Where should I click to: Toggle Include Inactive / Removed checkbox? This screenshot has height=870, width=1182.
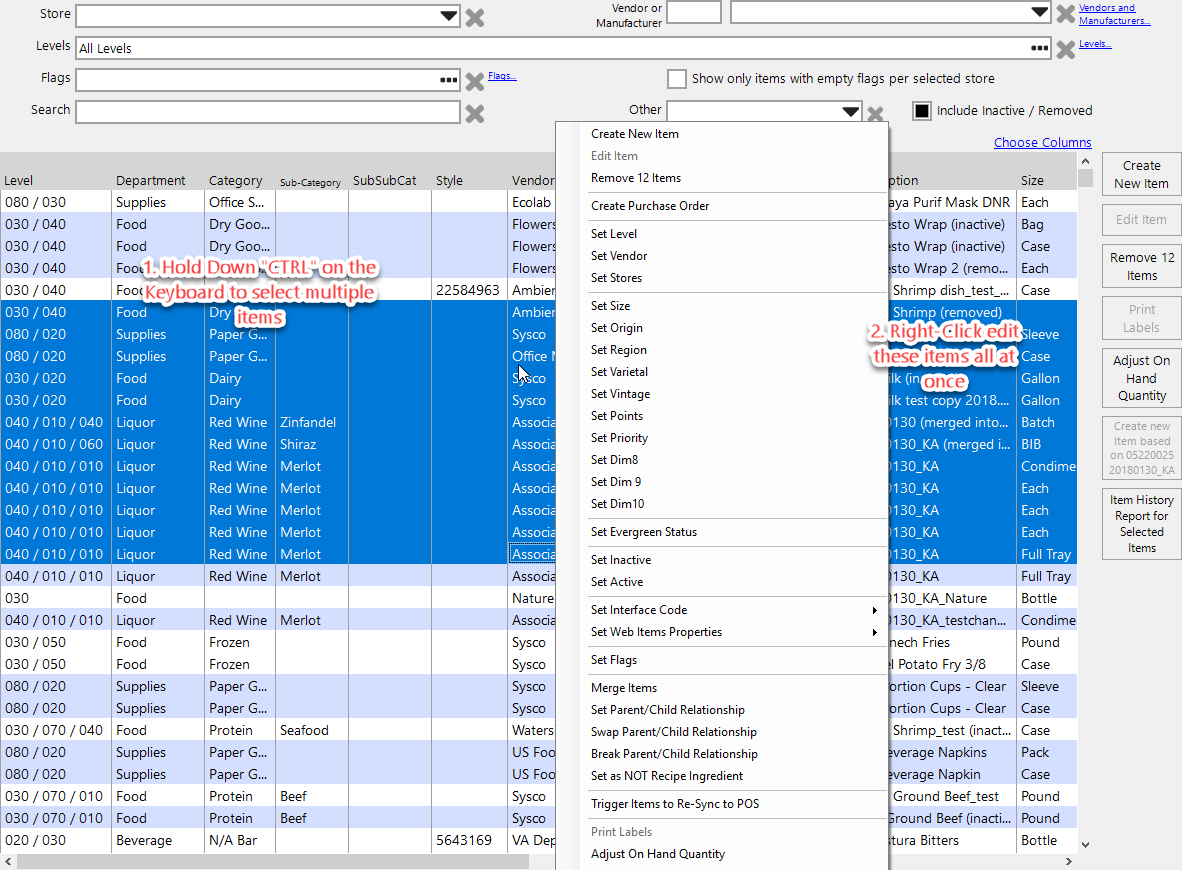click(922, 111)
